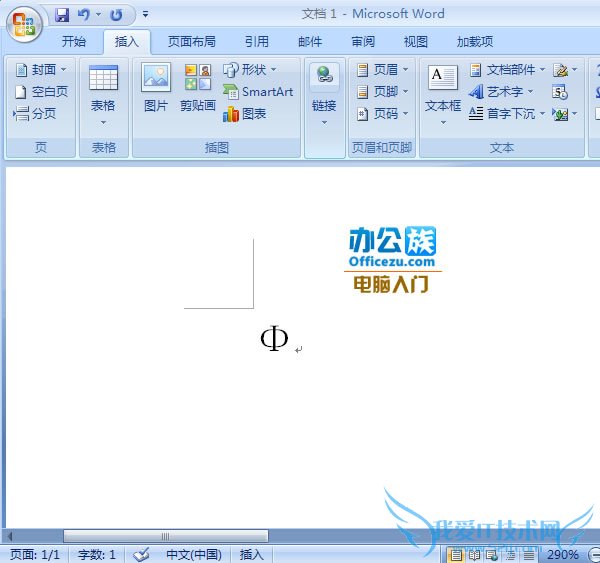The image size is (600, 563).
Task: Open the 链接 links menu
Action: [x=324, y=96]
